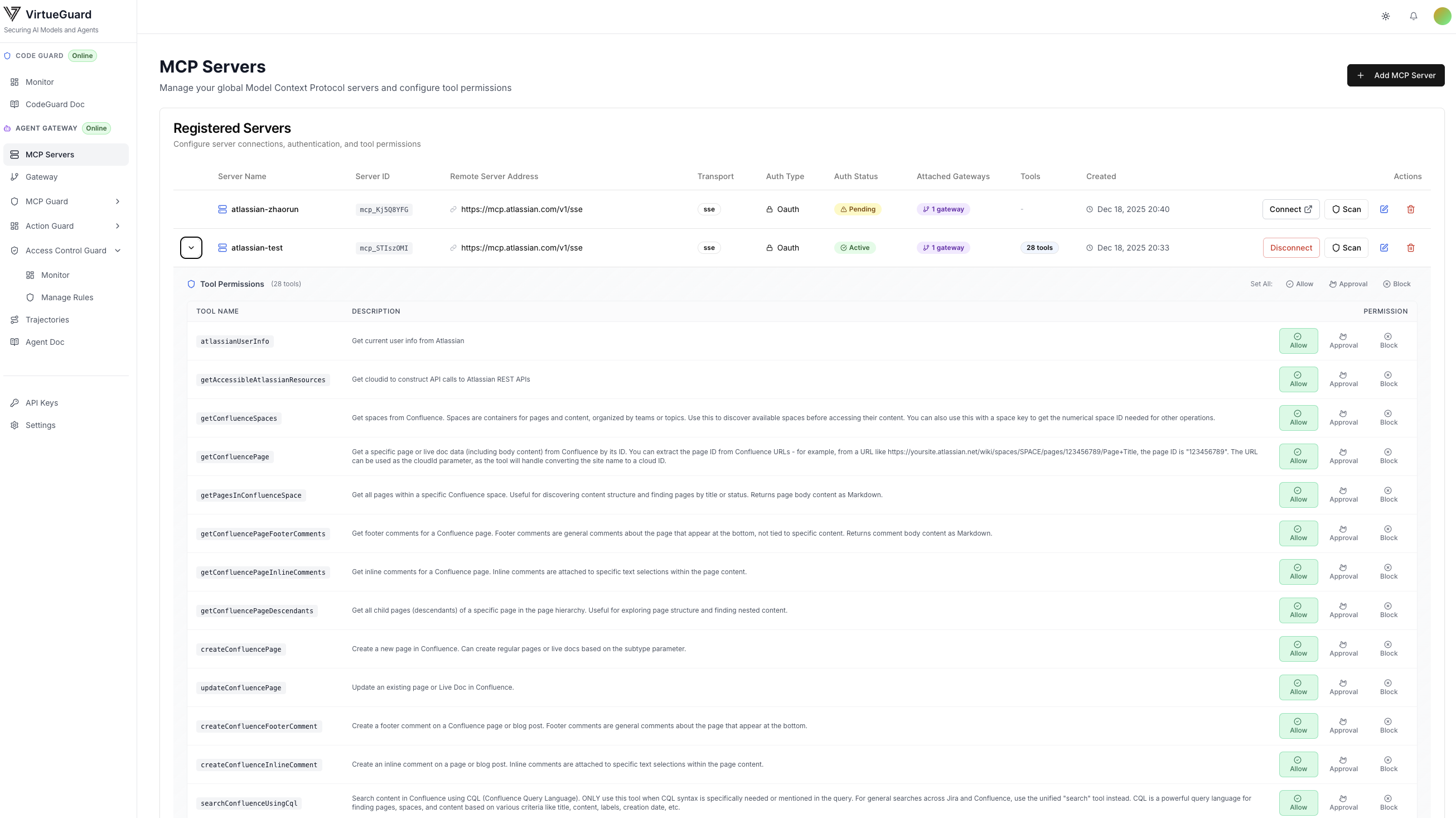Delete the atlassian-zhaorun server

(1410, 209)
